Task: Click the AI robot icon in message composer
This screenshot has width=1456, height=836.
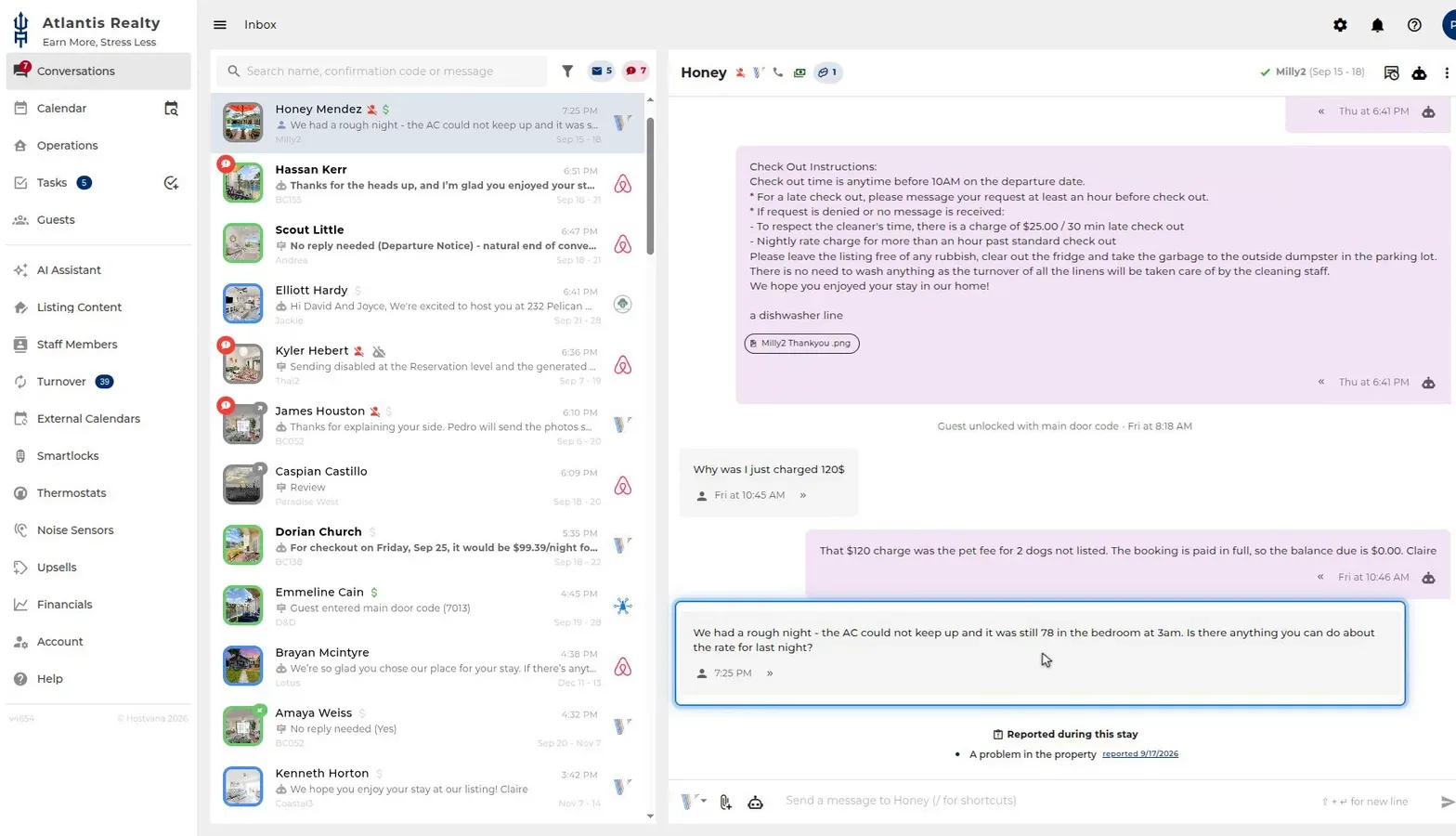Action: pos(755,802)
